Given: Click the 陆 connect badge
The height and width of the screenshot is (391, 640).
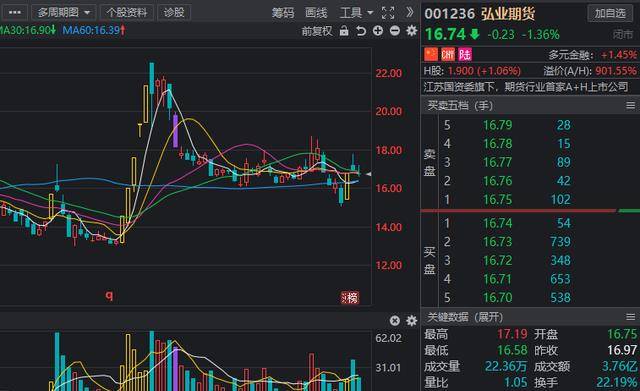Looking at the screenshot, I should click(465, 54).
